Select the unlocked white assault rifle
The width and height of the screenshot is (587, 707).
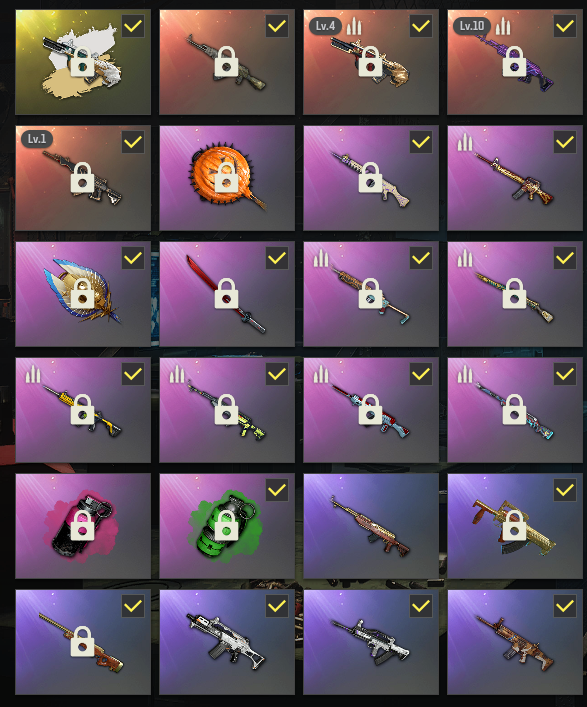(x=227, y=642)
